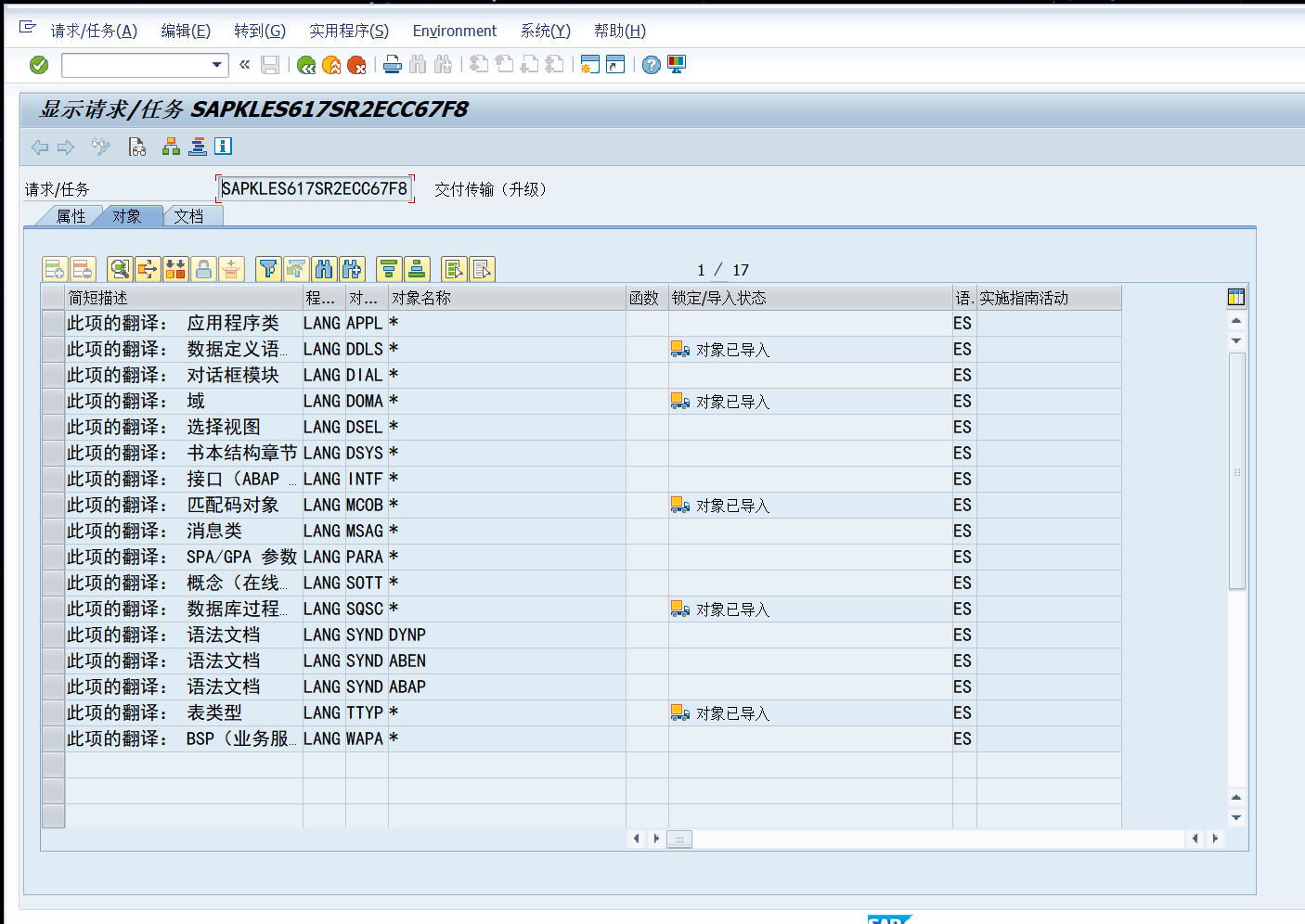Click the Sort Ascending icon

(389, 269)
